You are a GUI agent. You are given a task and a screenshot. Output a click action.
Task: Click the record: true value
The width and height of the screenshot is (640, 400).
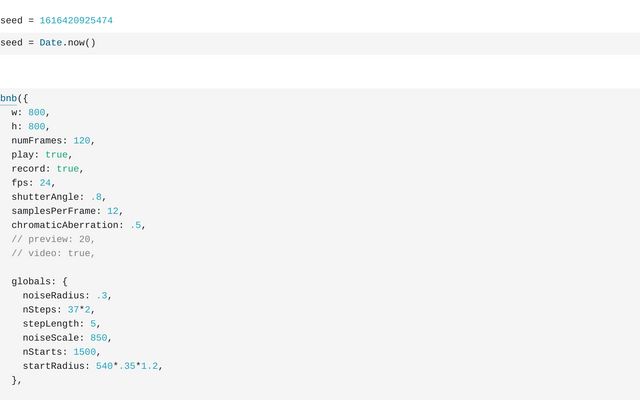pyautogui.click(x=68, y=169)
